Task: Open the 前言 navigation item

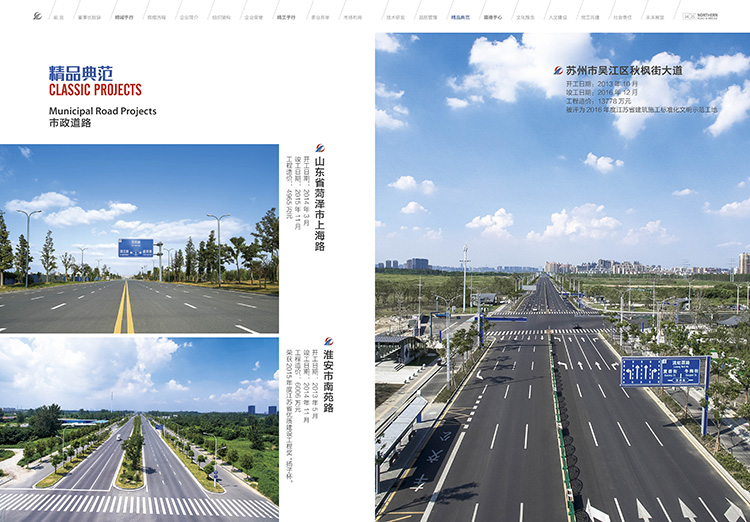Action: [58, 18]
